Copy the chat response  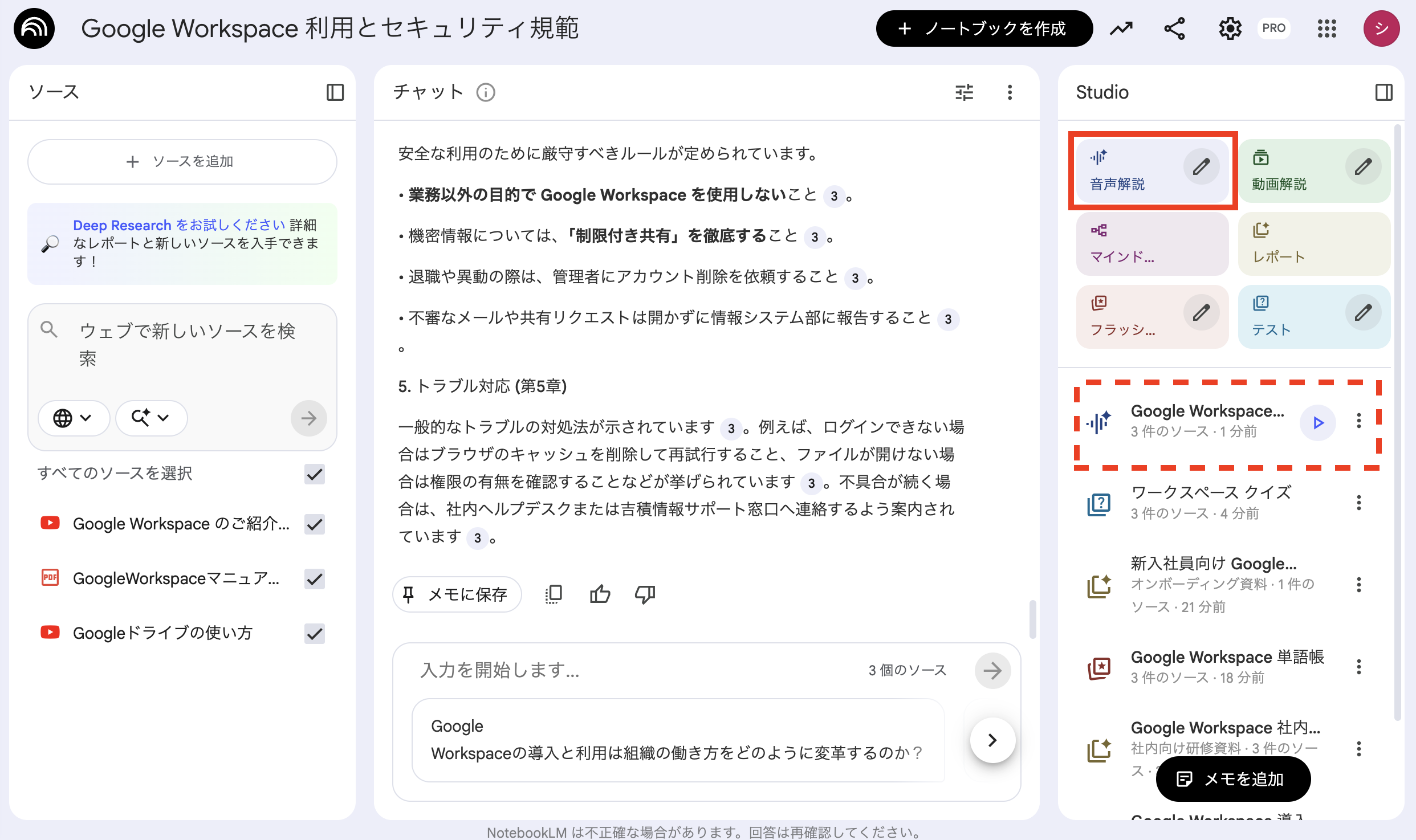pyautogui.click(x=552, y=594)
